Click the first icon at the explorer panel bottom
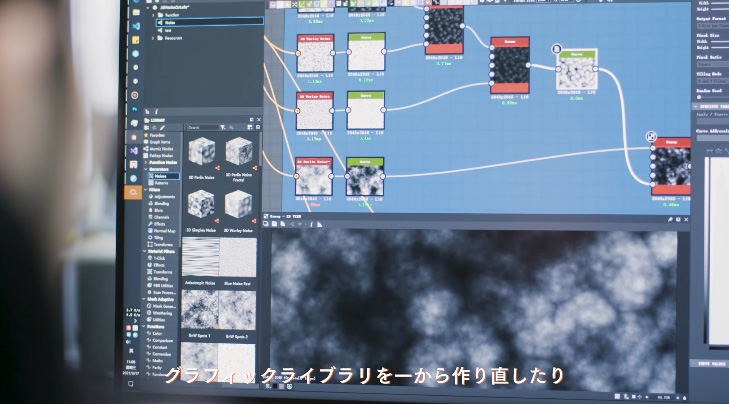This screenshot has width=729, height=404. (147, 112)
